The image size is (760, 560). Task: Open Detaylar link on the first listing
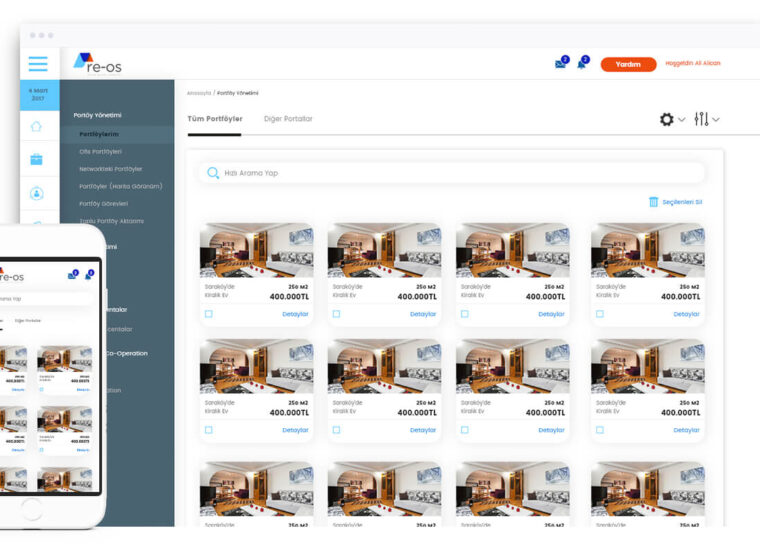tap(295, 314)
